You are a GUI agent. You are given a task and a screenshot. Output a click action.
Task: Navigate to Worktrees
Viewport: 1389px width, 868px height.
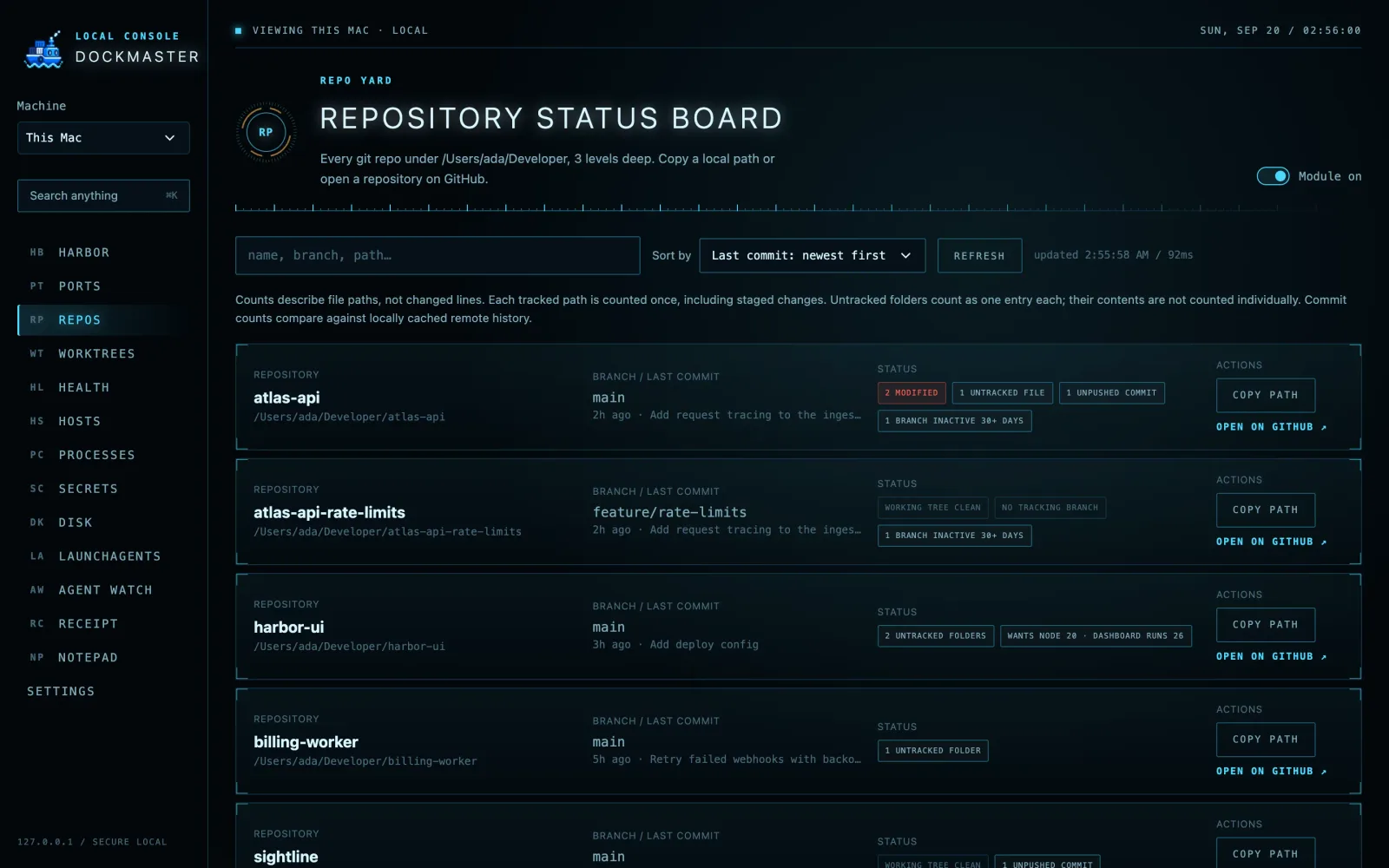pyautogui.click(x=103, y=354)
